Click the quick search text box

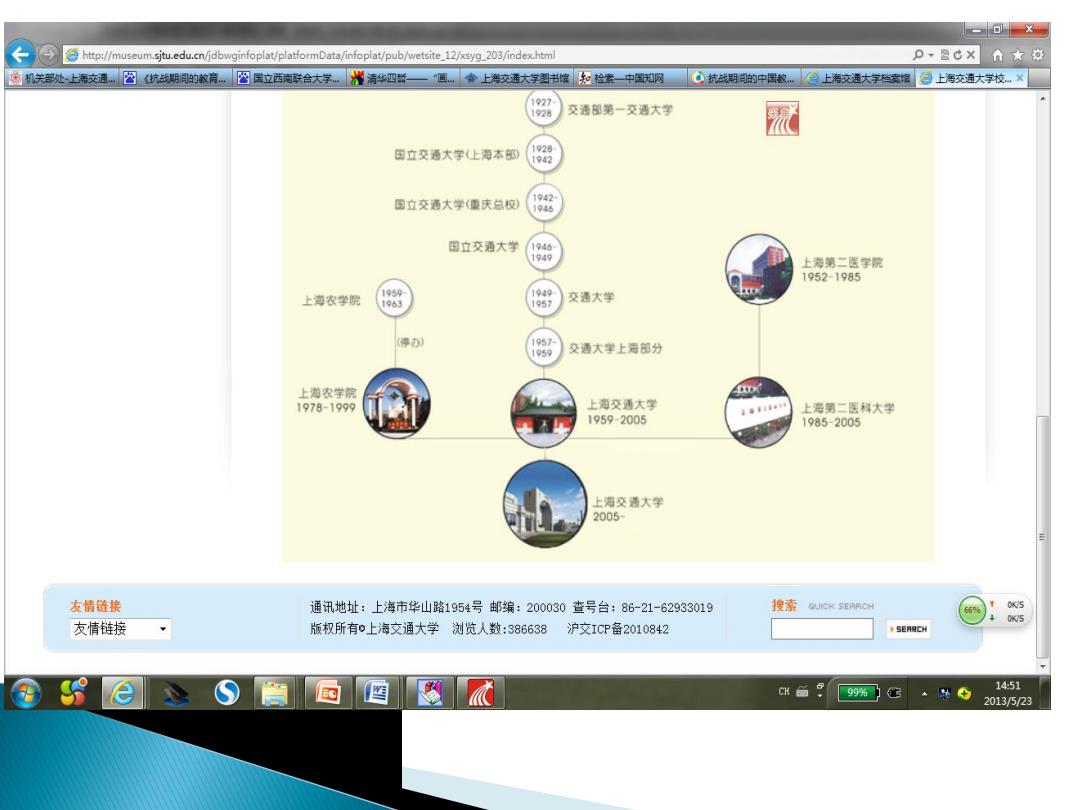(822, 629)
